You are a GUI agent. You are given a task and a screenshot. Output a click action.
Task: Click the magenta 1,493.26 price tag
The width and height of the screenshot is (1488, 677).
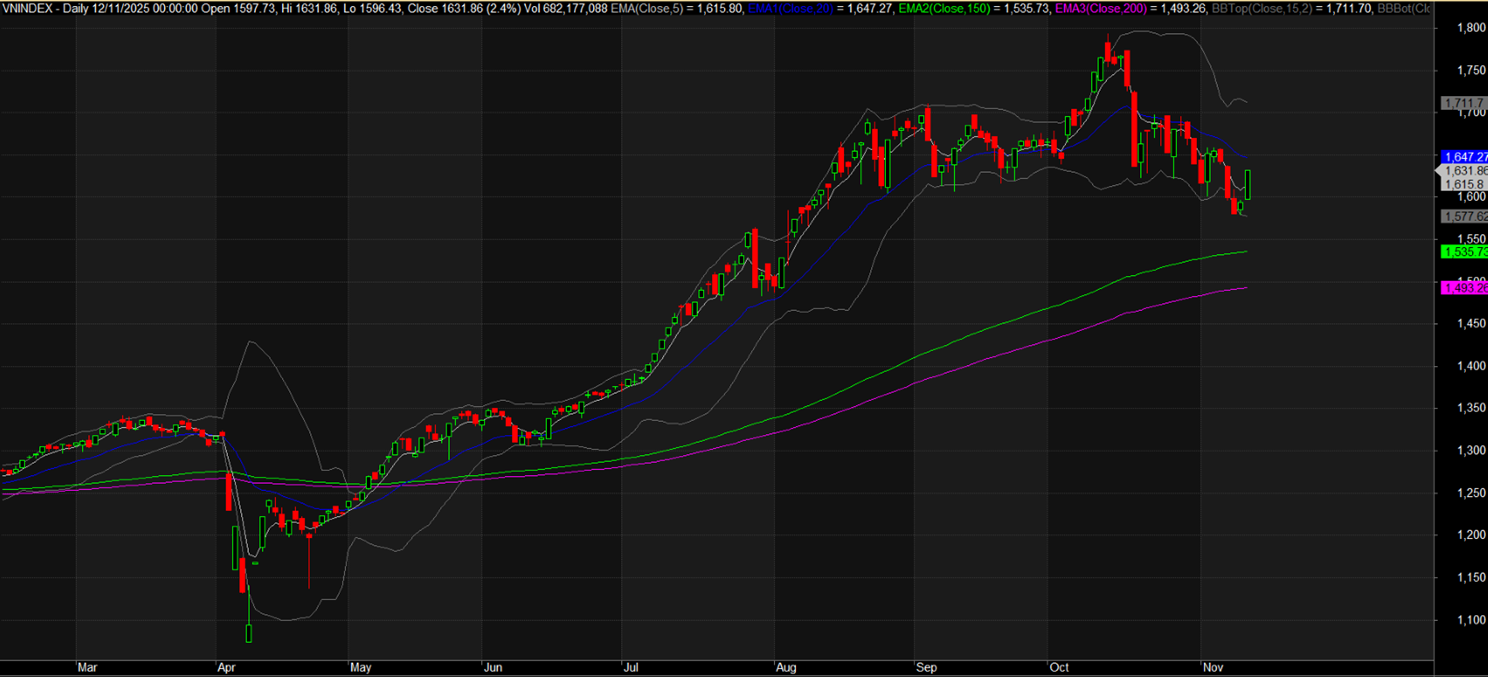pos(1464,288)
